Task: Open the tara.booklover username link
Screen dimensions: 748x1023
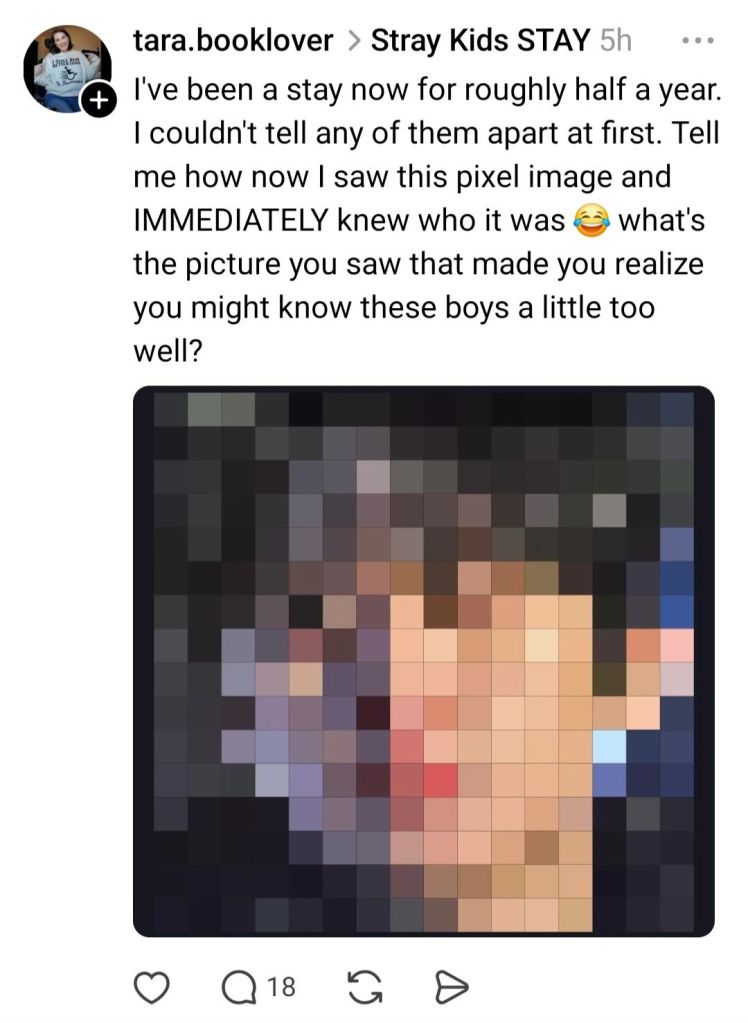Action: pos(234,41)
